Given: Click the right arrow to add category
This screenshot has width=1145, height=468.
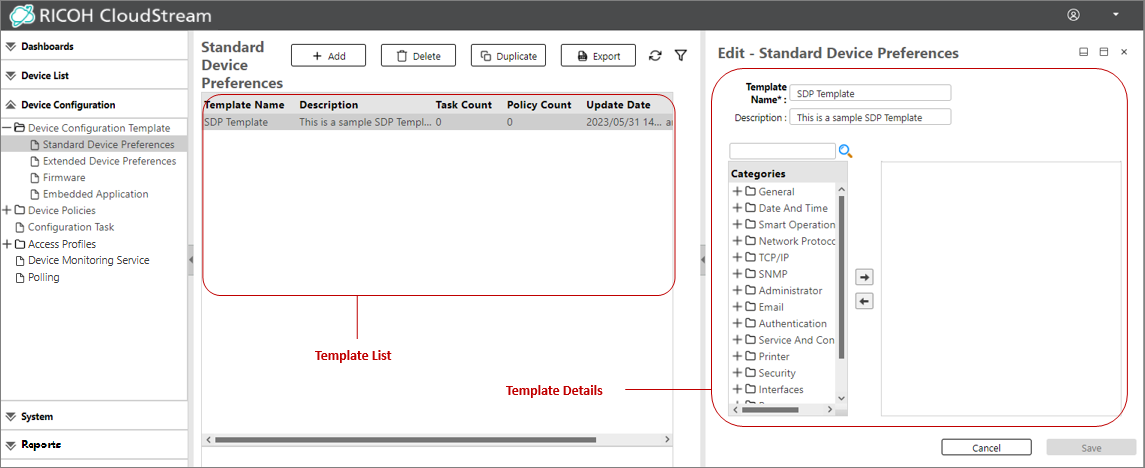Looking at the screenshot, I should (865, 276).
